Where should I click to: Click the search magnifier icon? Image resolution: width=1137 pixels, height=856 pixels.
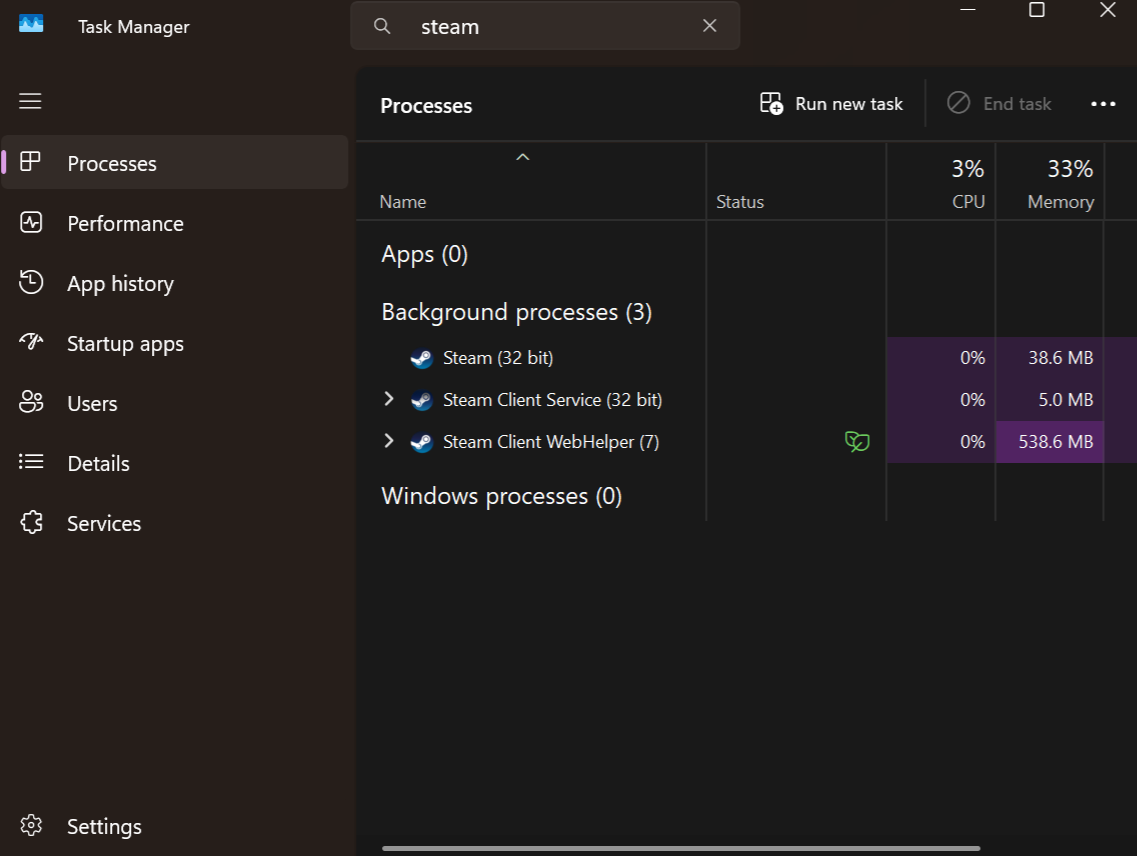[382, 26]
